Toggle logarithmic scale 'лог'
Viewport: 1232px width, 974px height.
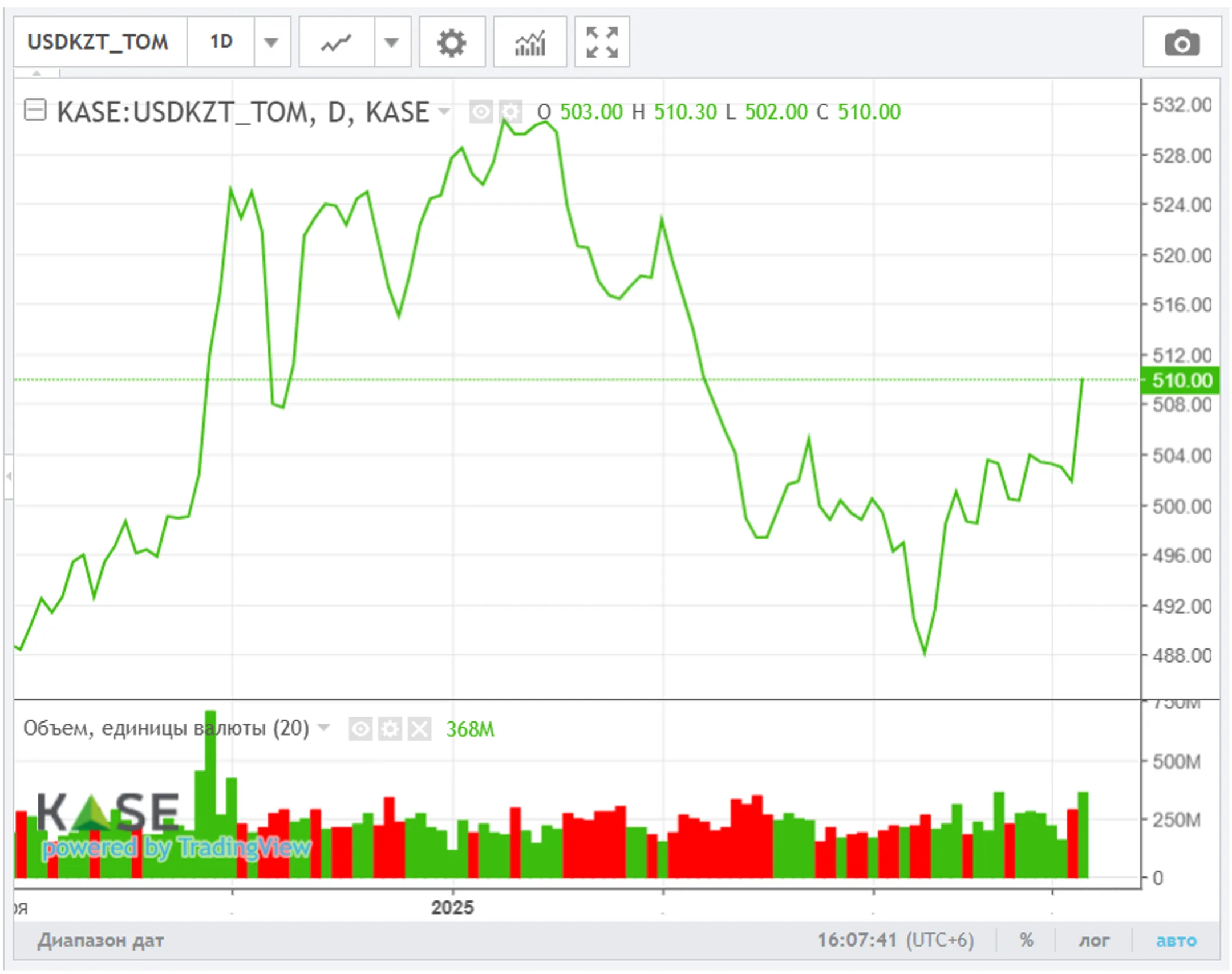tap(1093, 940)
